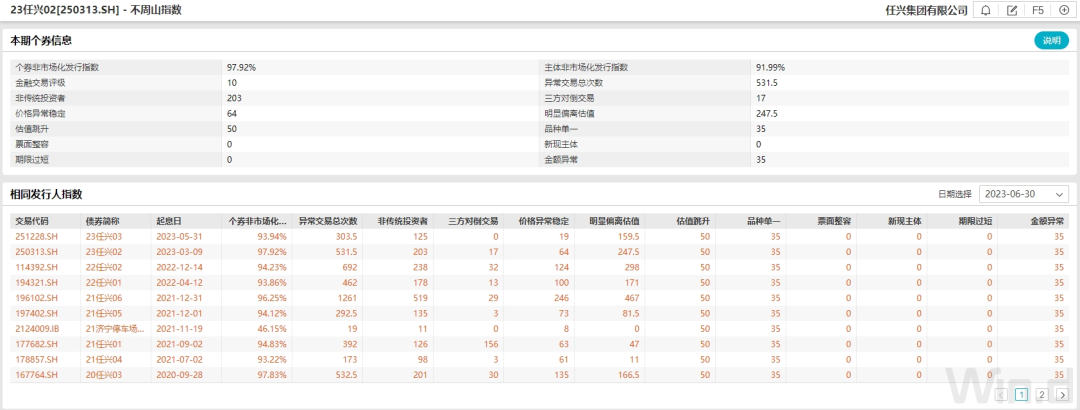Click the 主体非市场化发行指数 value 91.99%
This screenshot has width=1080, height=410.
[770, 68]
